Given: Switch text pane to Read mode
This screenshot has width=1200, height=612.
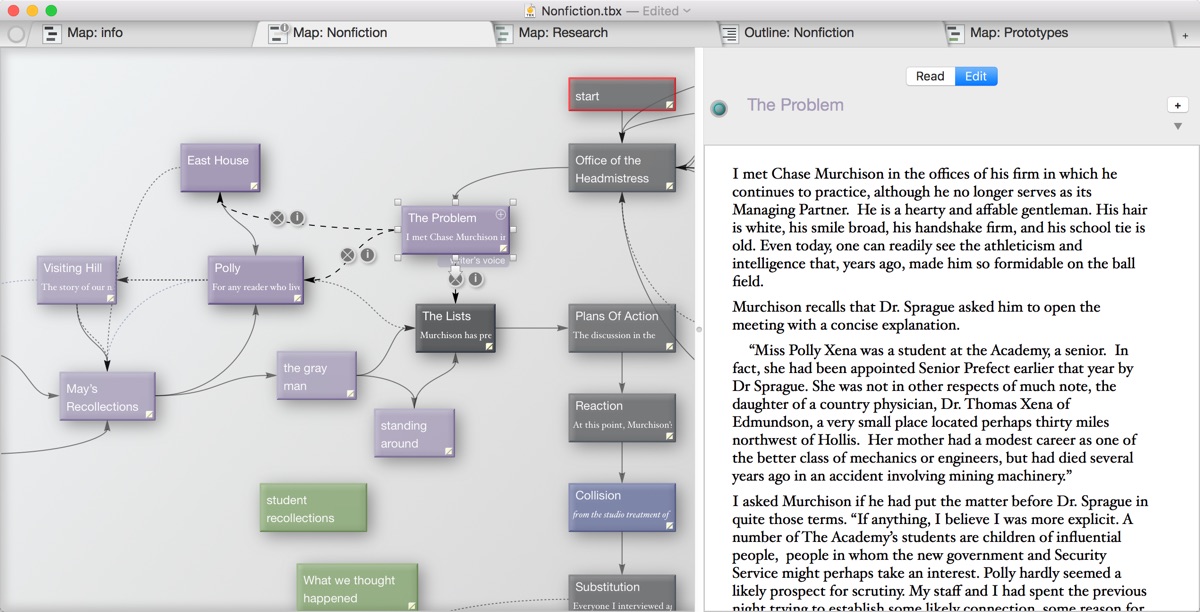Looking at the screenshot, I should (x=930, y=76).
